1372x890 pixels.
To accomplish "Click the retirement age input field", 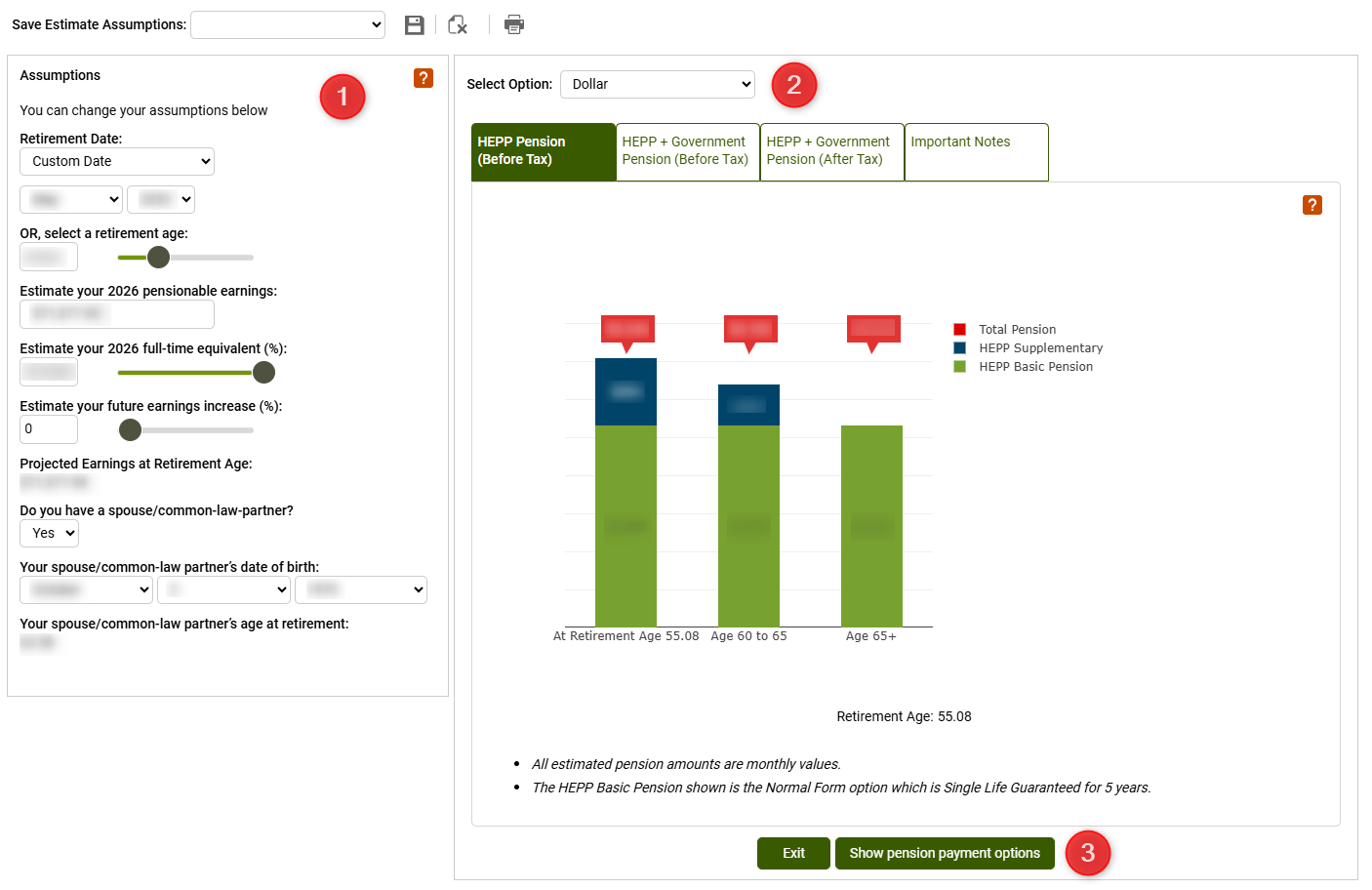I will click(49, 258).
